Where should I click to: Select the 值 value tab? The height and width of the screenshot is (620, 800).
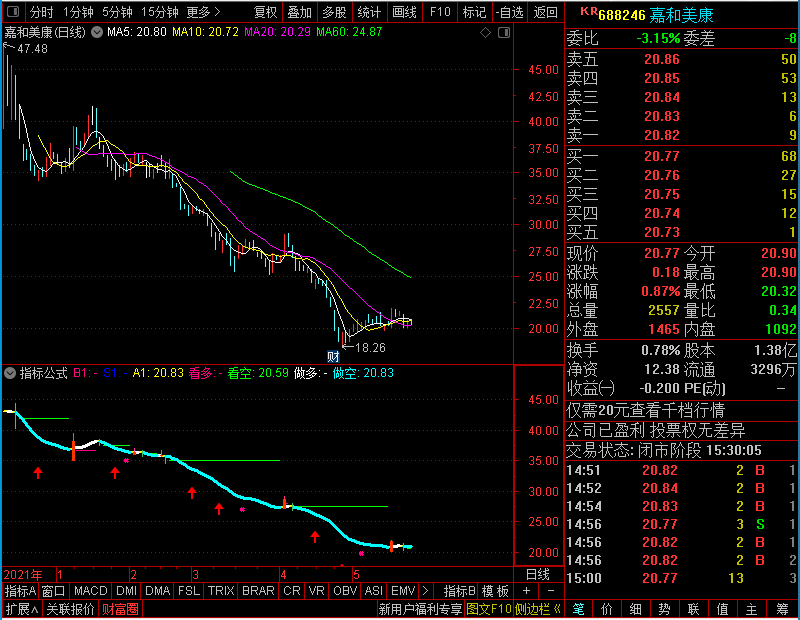(722, 609)
